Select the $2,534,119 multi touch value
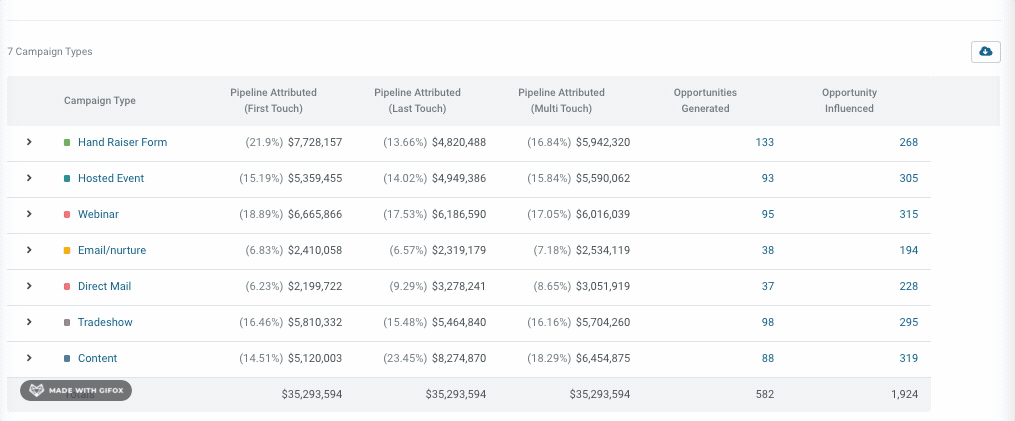This screenshot has width=1015, height=421. [x=603, y=250]
